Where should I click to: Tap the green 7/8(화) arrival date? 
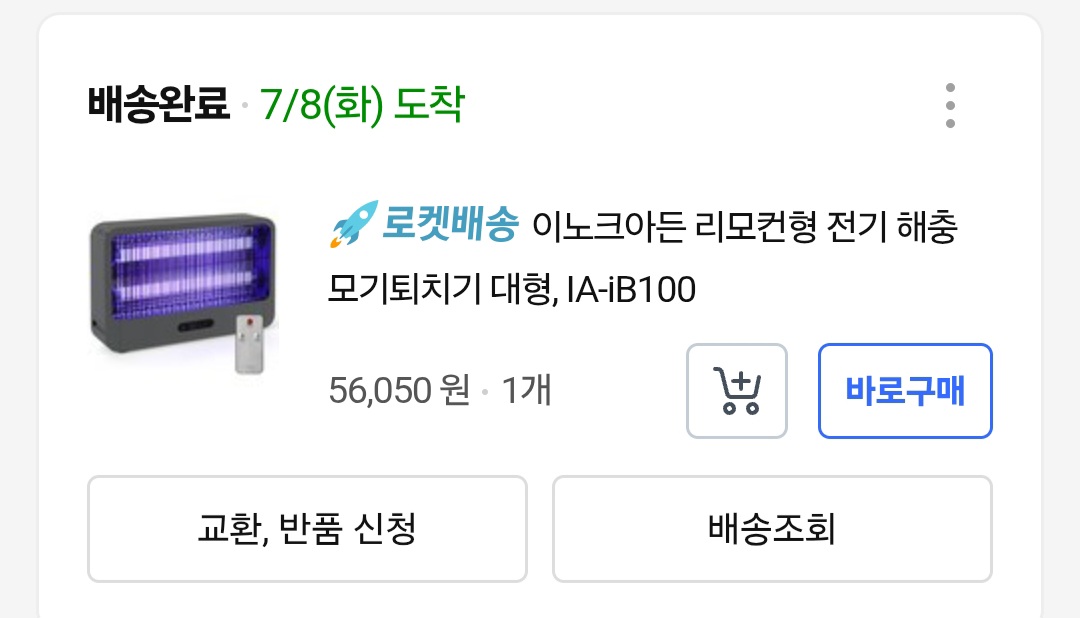pos(322,104)
